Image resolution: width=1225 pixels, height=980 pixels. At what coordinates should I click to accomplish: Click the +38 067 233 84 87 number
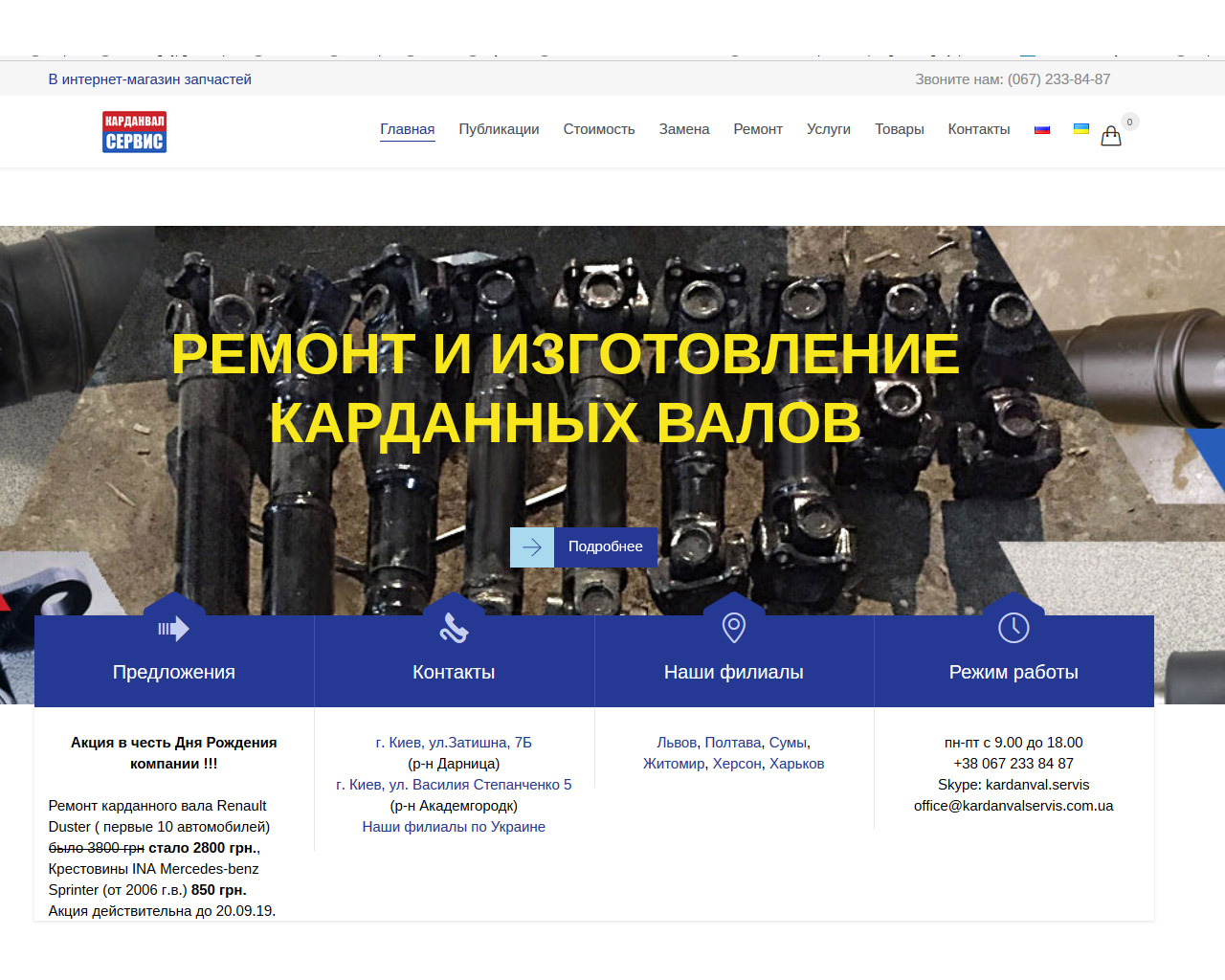point(1013,764)
